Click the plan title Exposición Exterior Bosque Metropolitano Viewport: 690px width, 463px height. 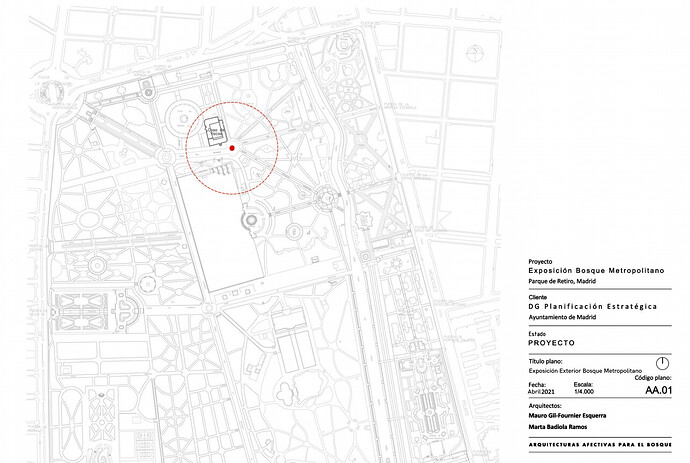[585, 371]
